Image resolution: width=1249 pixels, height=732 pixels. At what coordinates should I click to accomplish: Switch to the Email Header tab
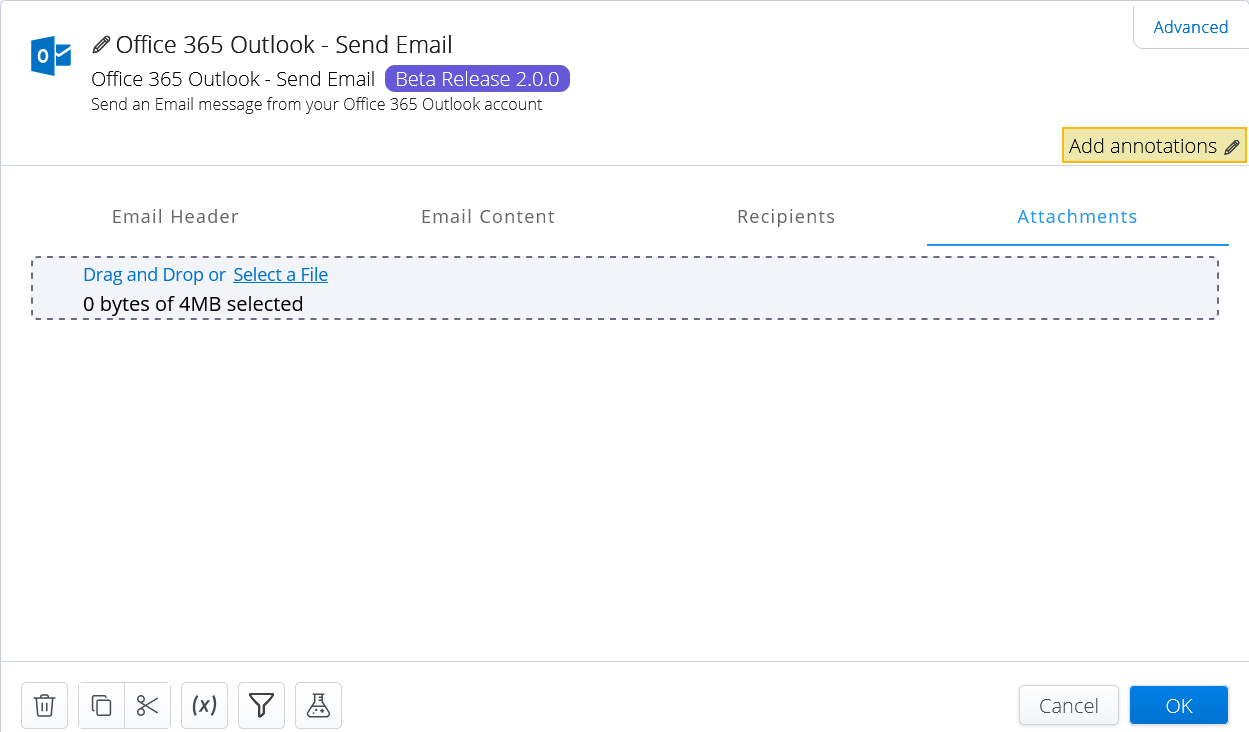175,216
